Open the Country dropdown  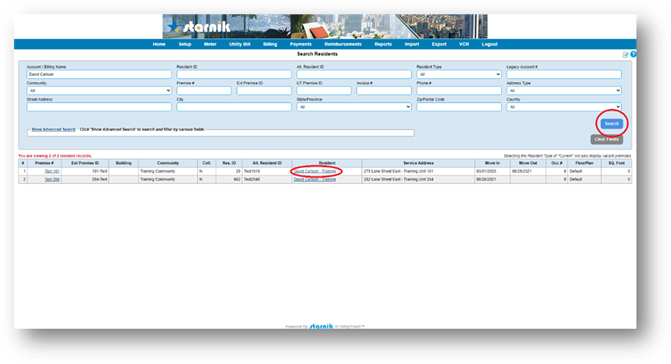click(x=564, y=107)
